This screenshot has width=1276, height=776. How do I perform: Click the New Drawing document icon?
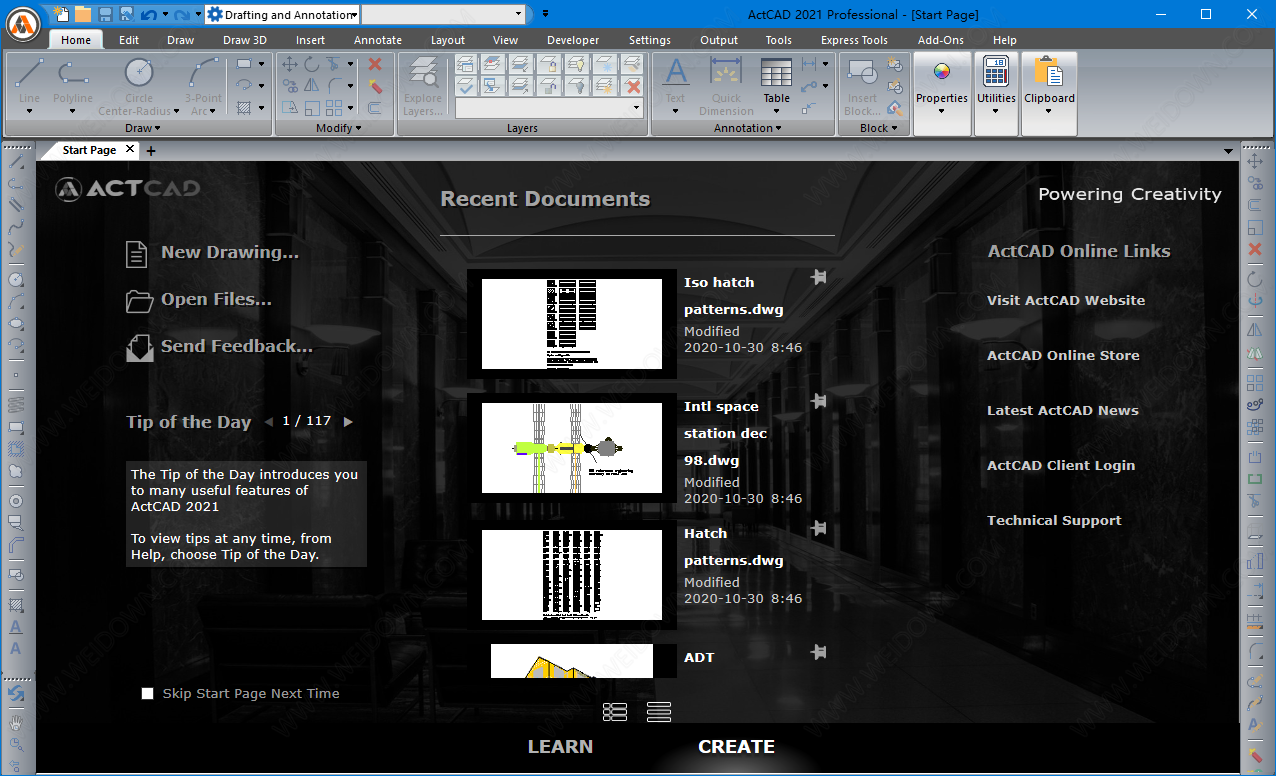tap(137, 253)
